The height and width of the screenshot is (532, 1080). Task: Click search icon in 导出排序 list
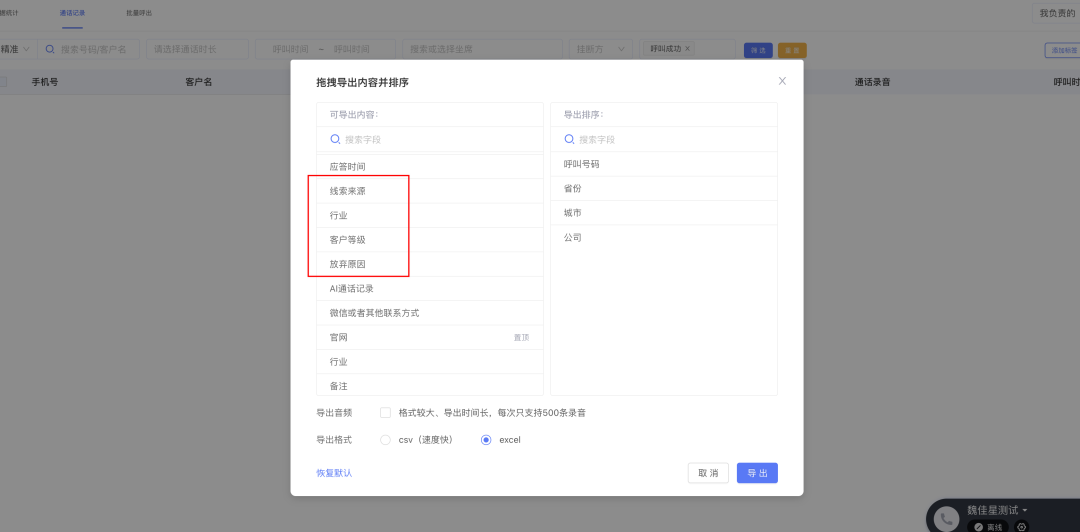tap(569, 139)
